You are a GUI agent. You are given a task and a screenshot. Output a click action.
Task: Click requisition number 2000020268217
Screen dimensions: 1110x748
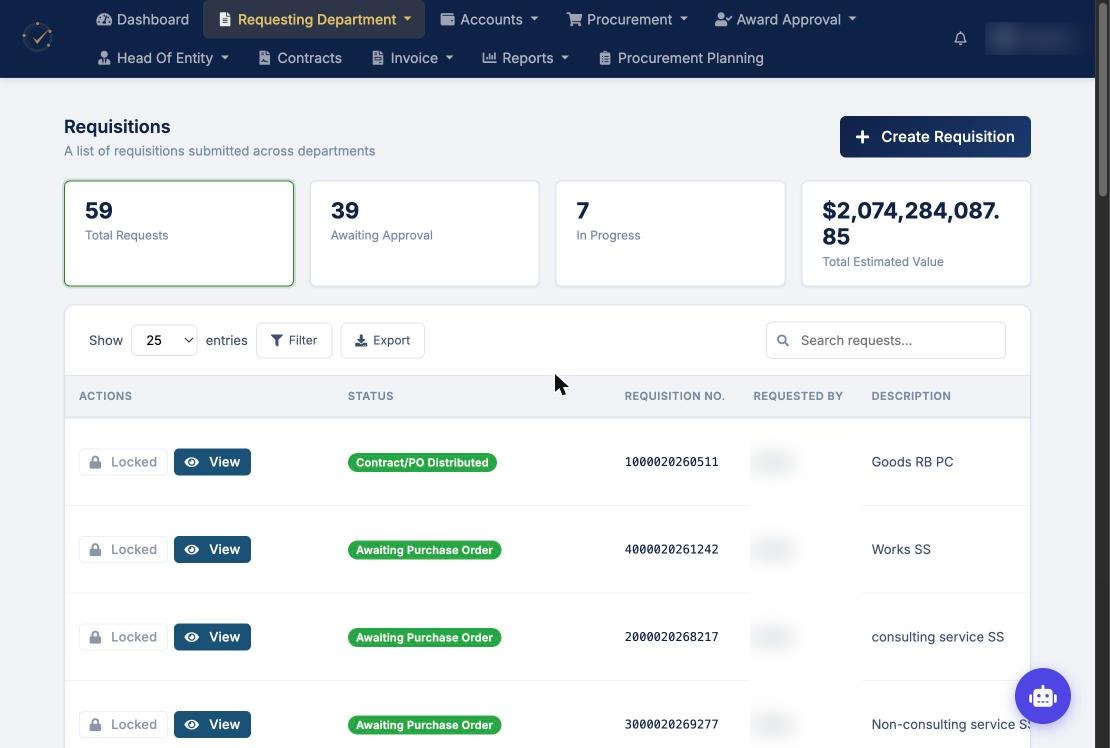pyautogui.click(x=671, y=637)
